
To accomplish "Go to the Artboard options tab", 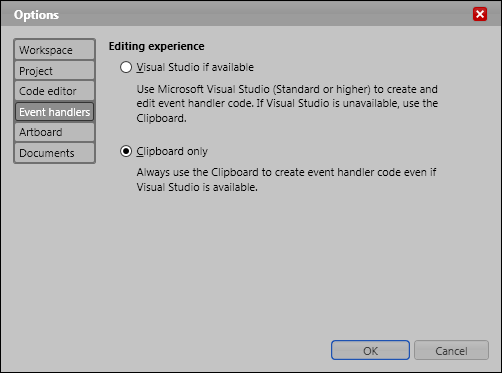I will tap(54, 132).
